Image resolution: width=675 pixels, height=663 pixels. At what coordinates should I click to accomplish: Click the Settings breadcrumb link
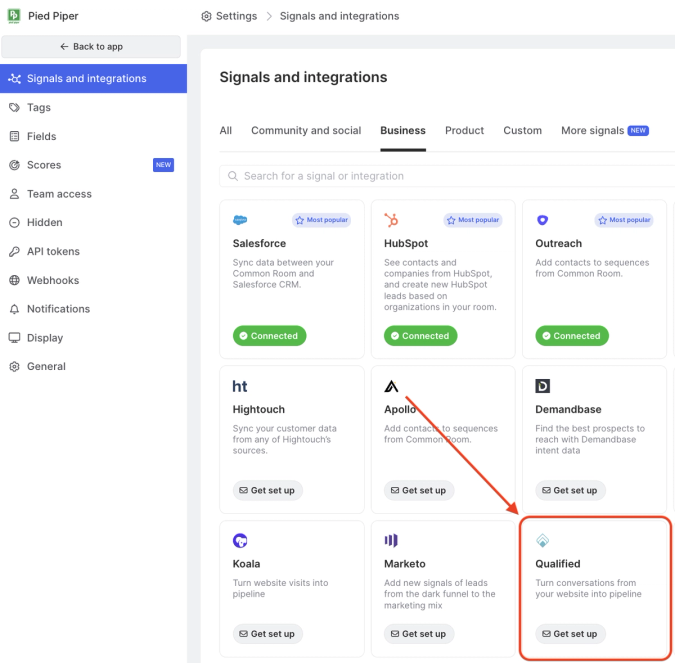coord(236,16)
